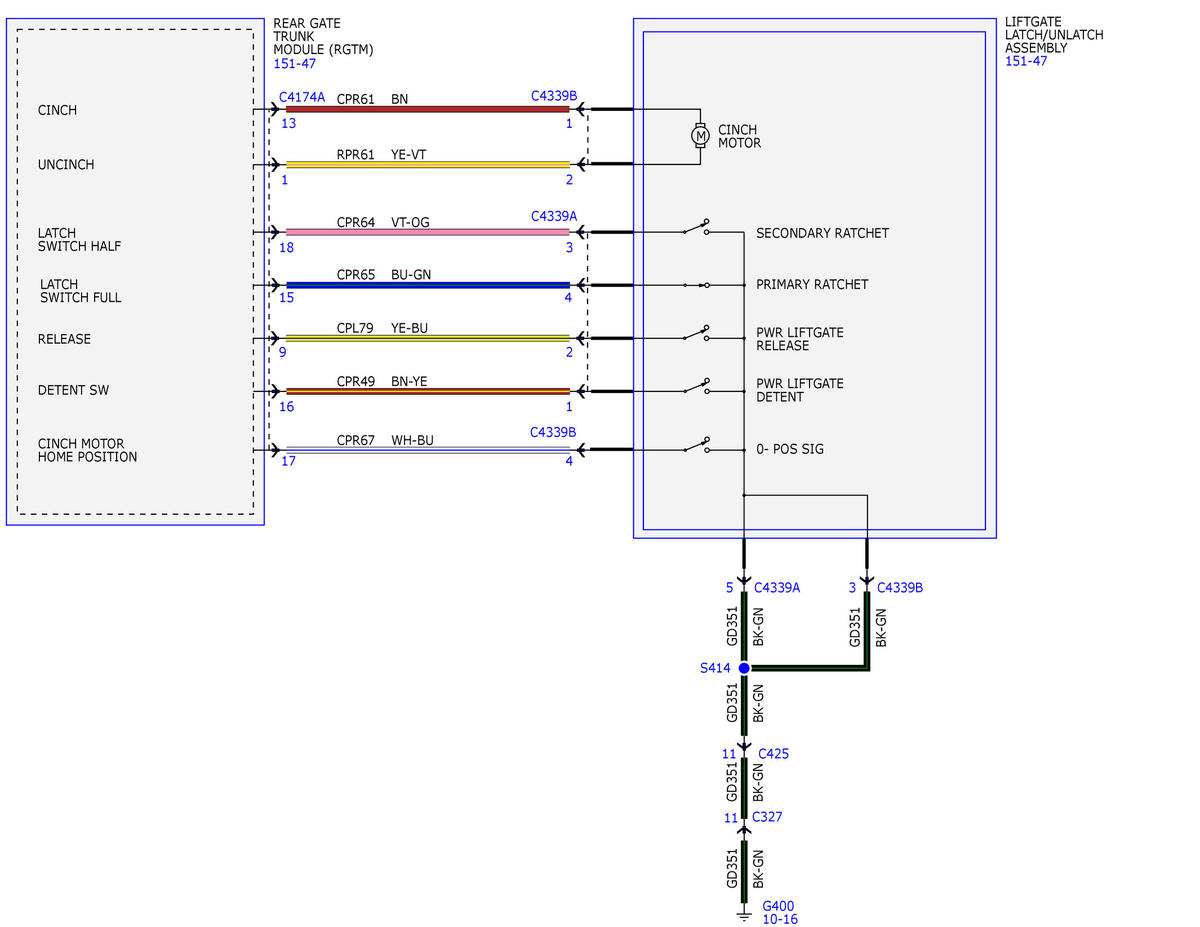This screenshot has height=927, width=1200.
Task: Click the ground symbol below G400 wire
Action: pos(744,915)
